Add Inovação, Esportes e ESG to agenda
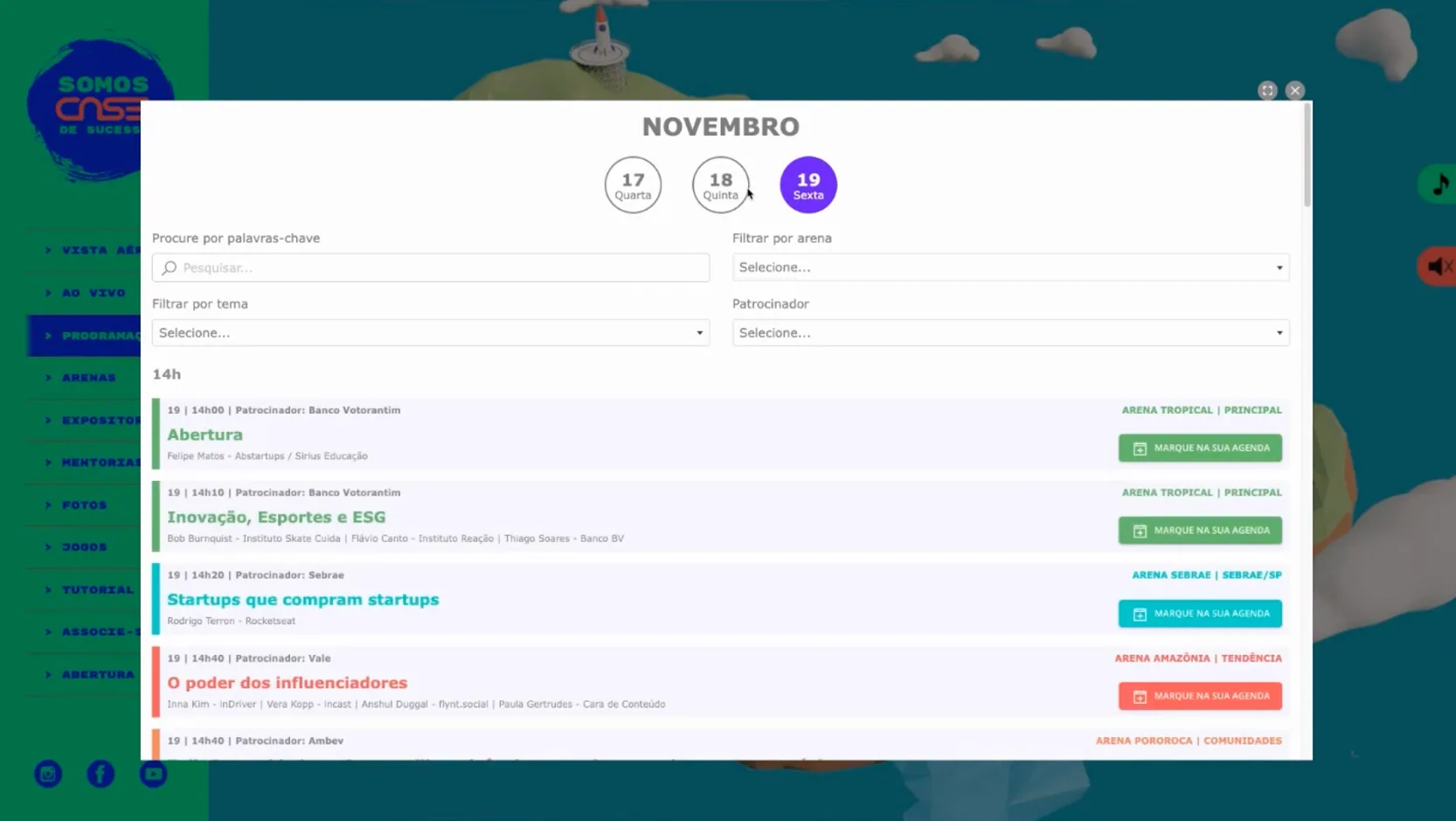This screenshot has width=1456, height=821. point(1200,530)
